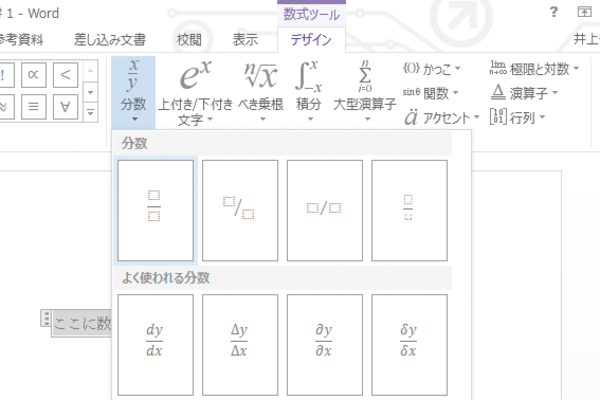Switch to the 参考資料 tab

coord(21,40)
